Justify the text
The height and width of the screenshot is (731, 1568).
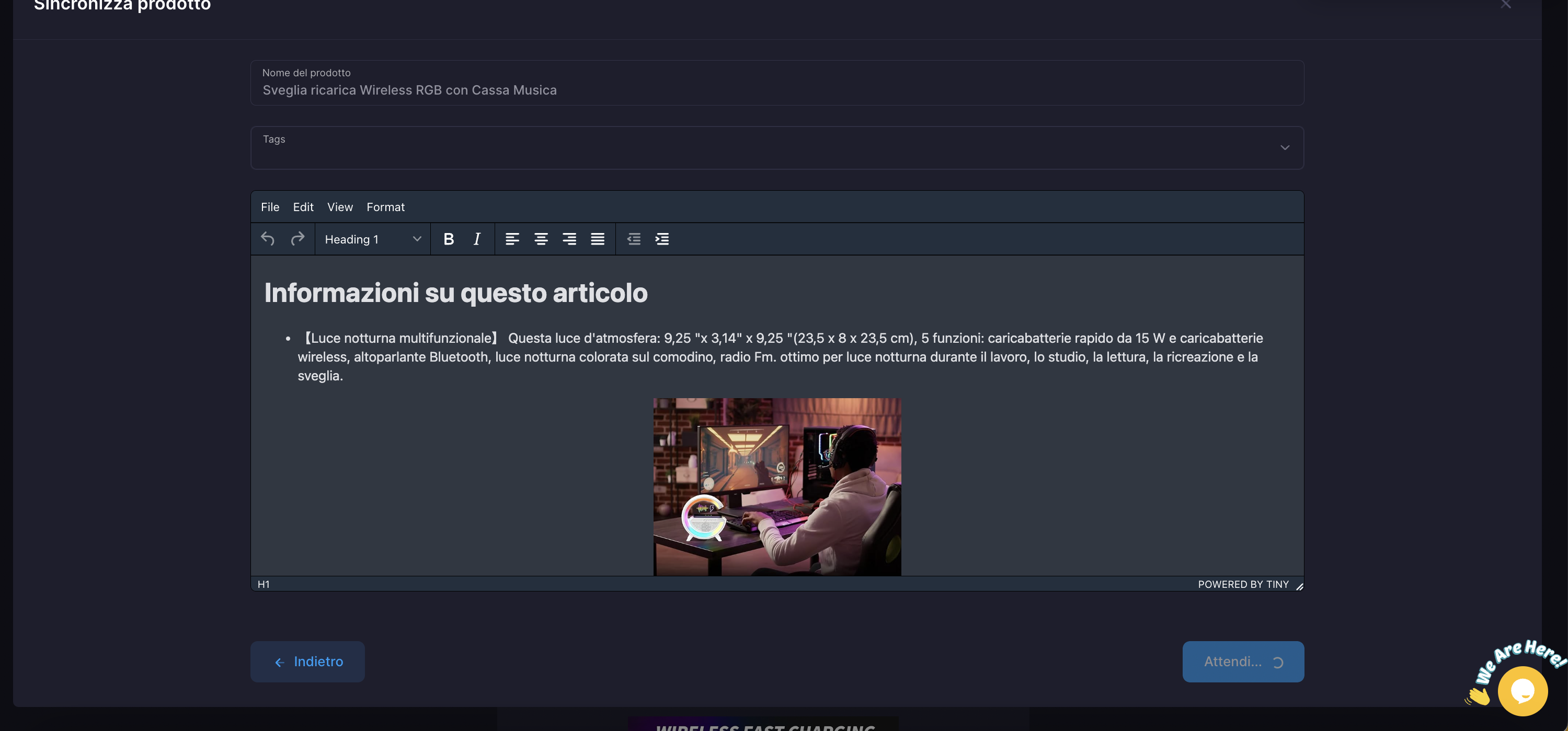click(597, 239)
